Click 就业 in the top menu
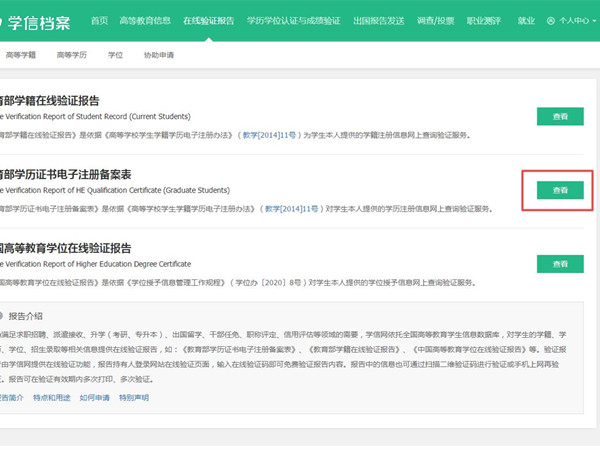This screenshot has width=600, height=450. 526,20
